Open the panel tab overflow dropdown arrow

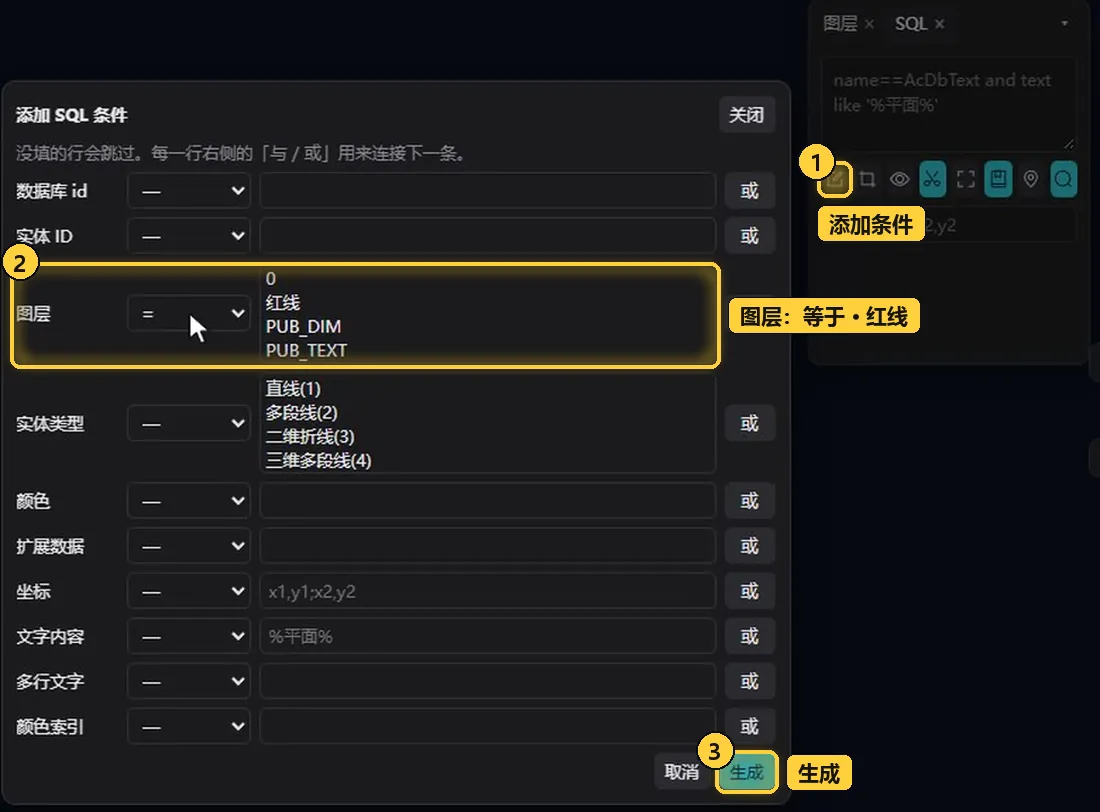(1064, 24)
